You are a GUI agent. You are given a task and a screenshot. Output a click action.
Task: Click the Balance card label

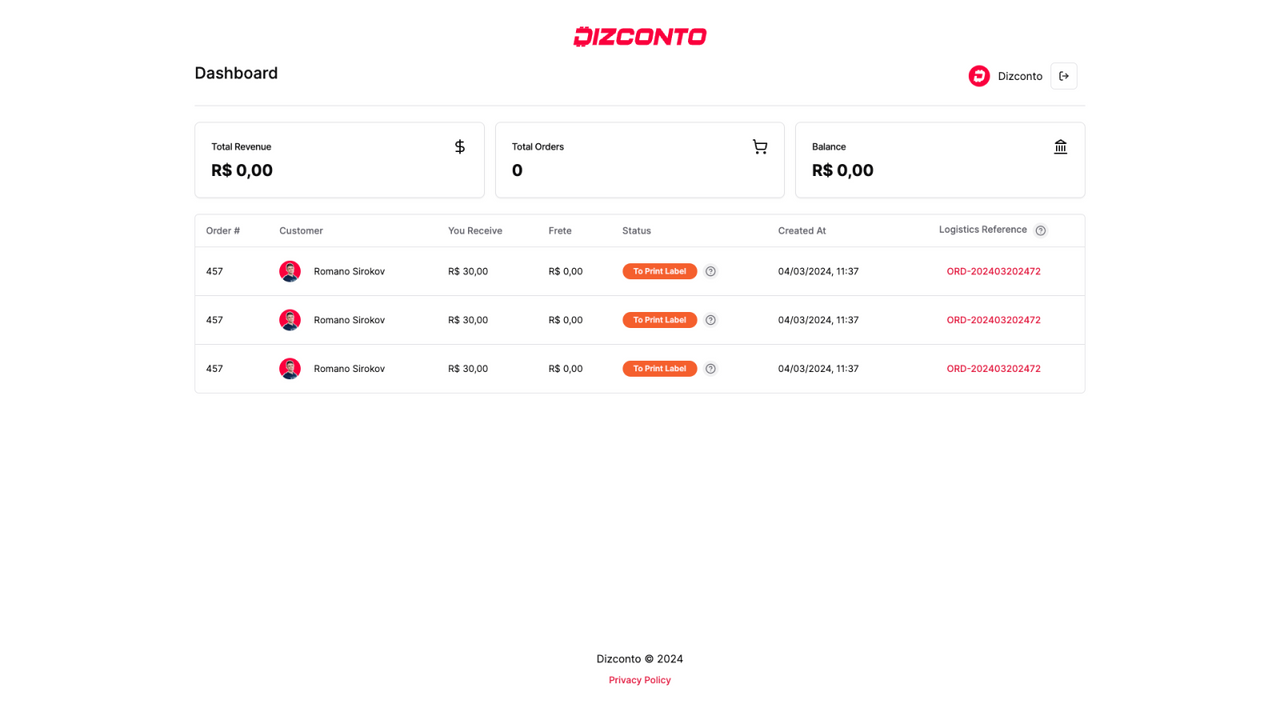click(x=829, y=147)
